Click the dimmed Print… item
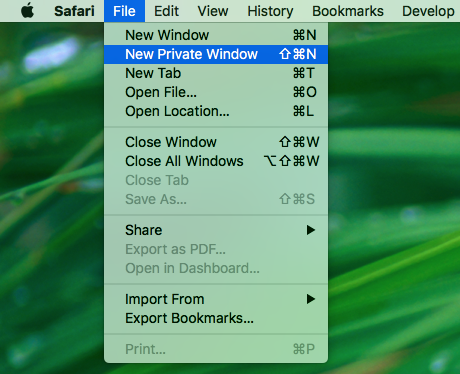Viewport: 460px width, 374px height. coord(216,349)
